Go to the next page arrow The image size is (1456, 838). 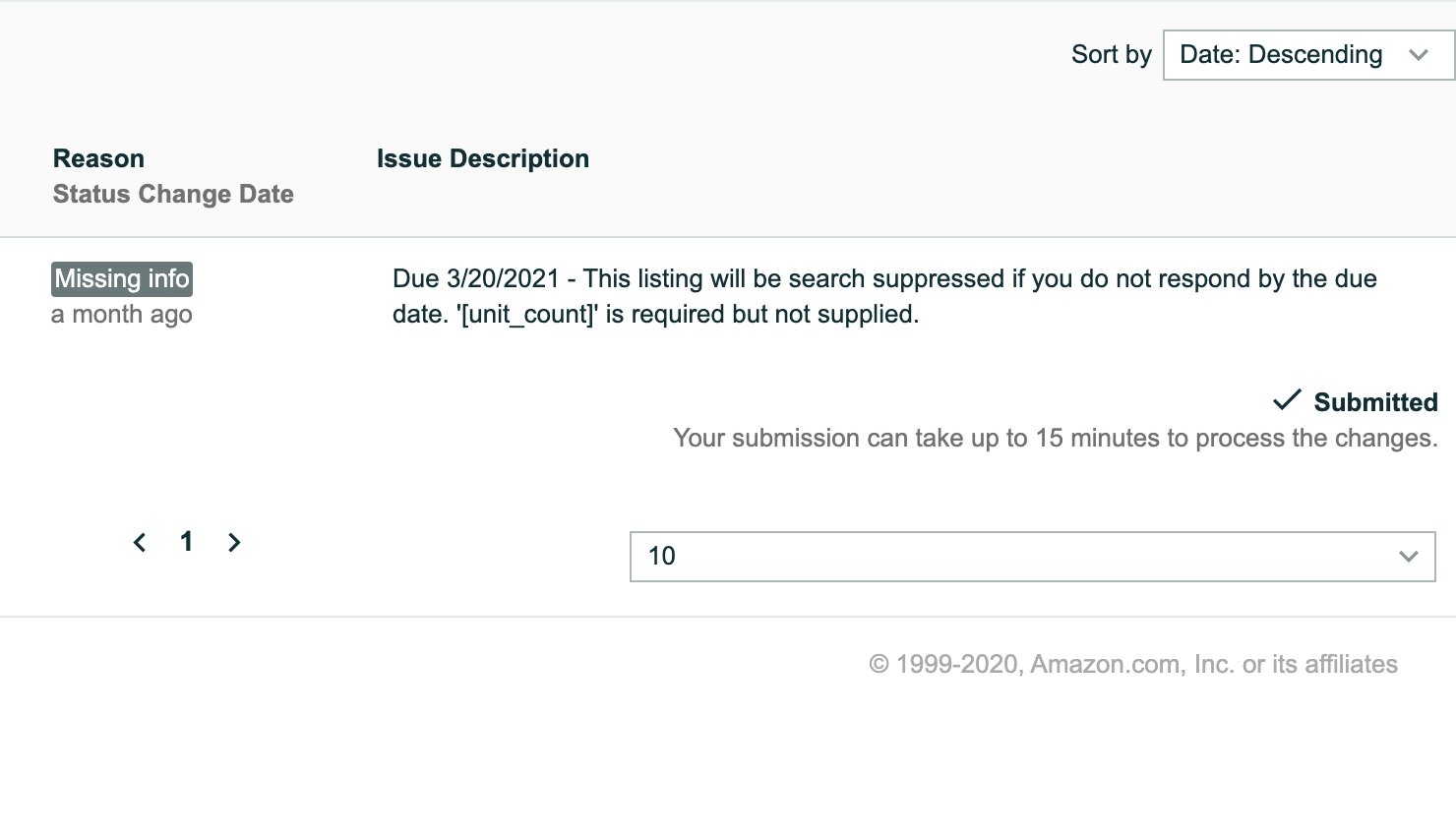pos(234,542)
